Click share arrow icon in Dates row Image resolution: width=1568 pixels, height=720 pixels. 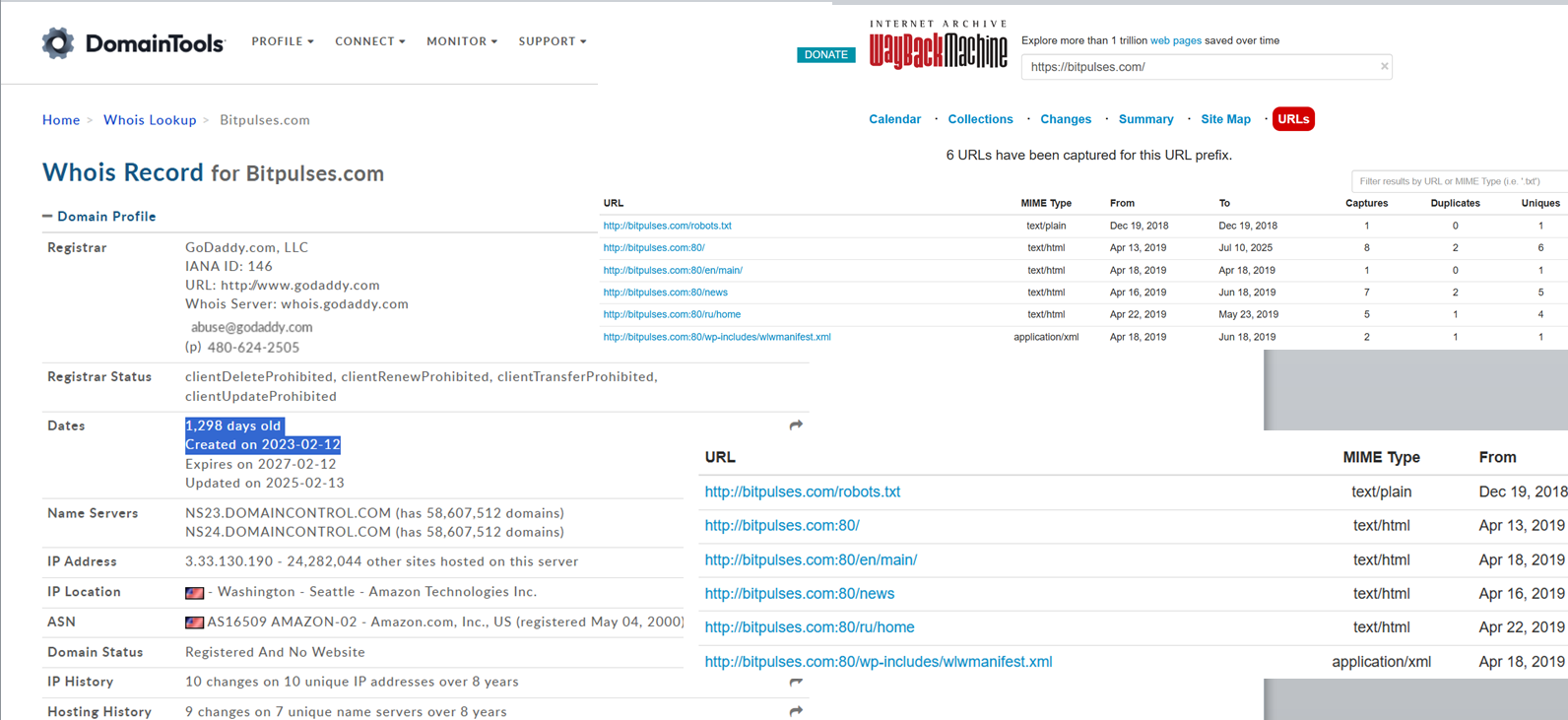pyautogui.click(x=796, y=425)
